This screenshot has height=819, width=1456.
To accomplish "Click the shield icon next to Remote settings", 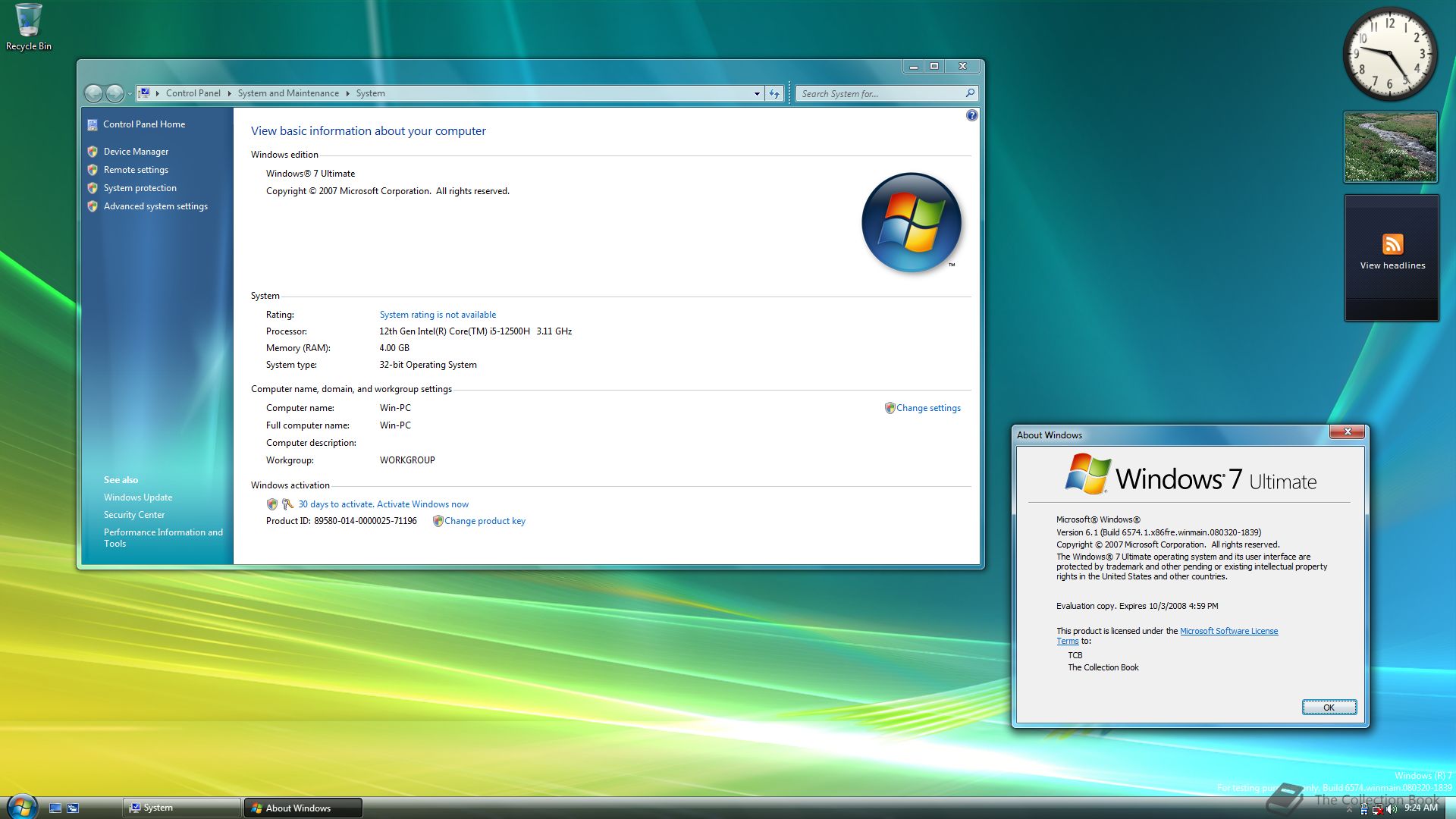I will pyautogui.click(x=93, y=170).
